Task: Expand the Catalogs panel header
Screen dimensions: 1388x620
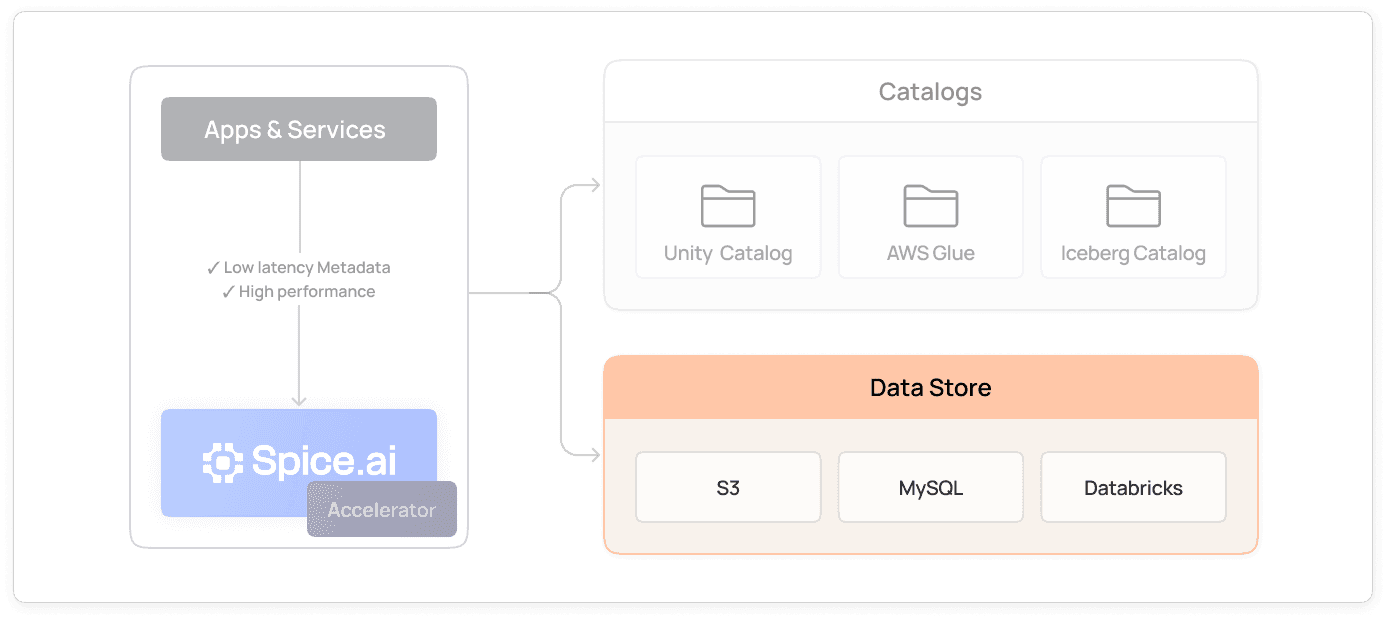Action: 930,91
